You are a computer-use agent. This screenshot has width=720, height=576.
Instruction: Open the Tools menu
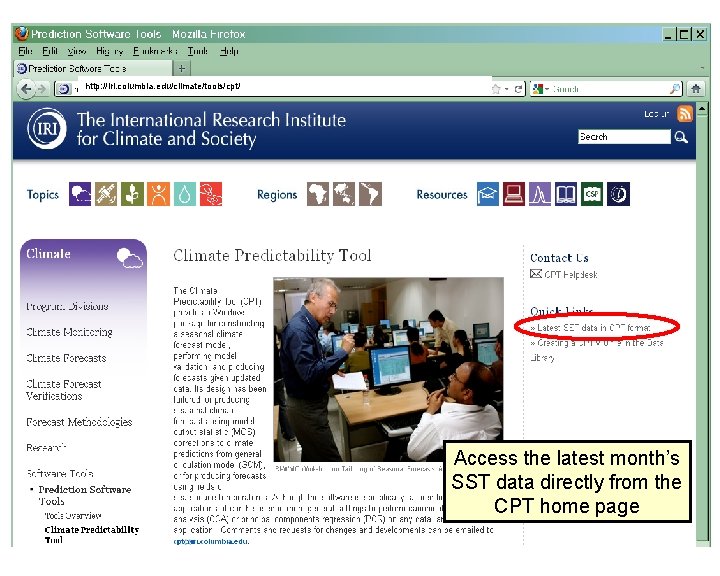(197, 51)
